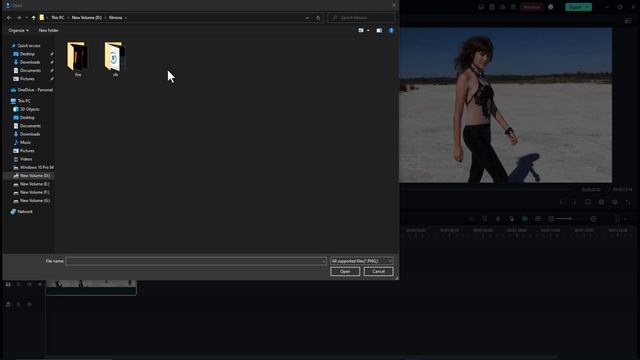Image resolution: width=640 pixels, height=360 pixels.
Task: Click account avatar icon in Filmora title bar
Action: [551, 7]
